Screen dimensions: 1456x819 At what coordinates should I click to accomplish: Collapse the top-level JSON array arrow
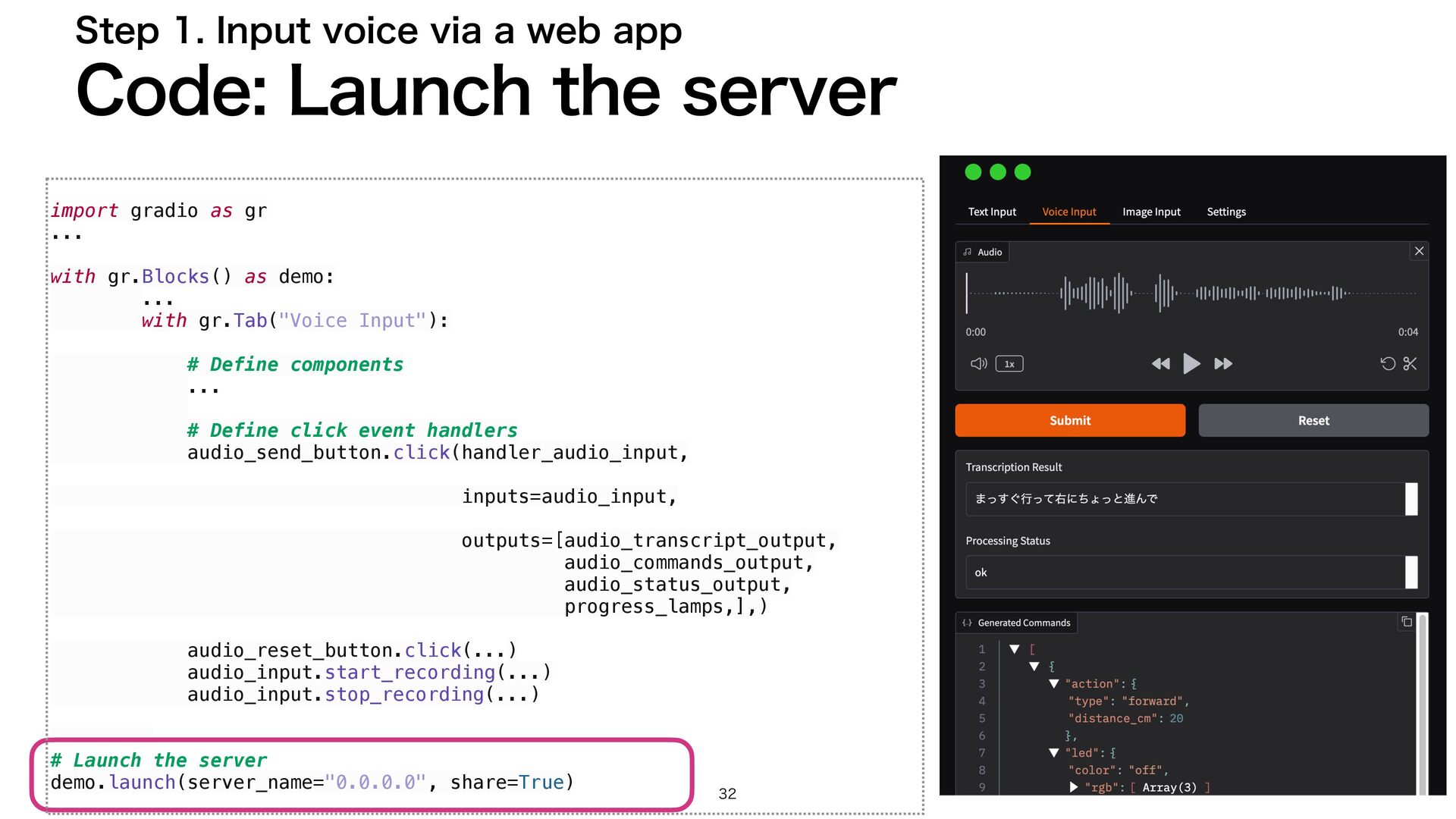1015,649
